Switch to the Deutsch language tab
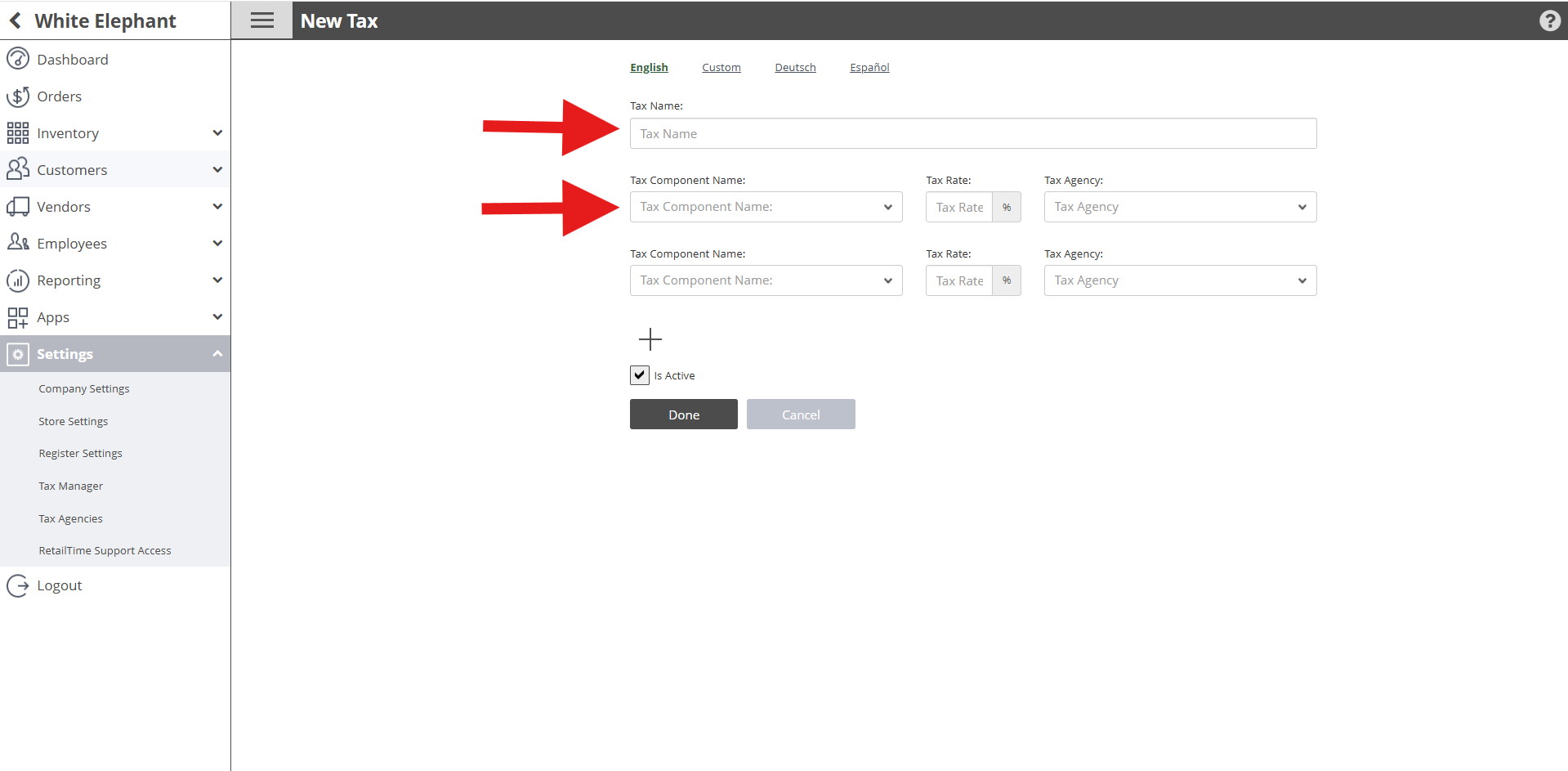This screenshot has height=771, width=1568. pos(795,67)
